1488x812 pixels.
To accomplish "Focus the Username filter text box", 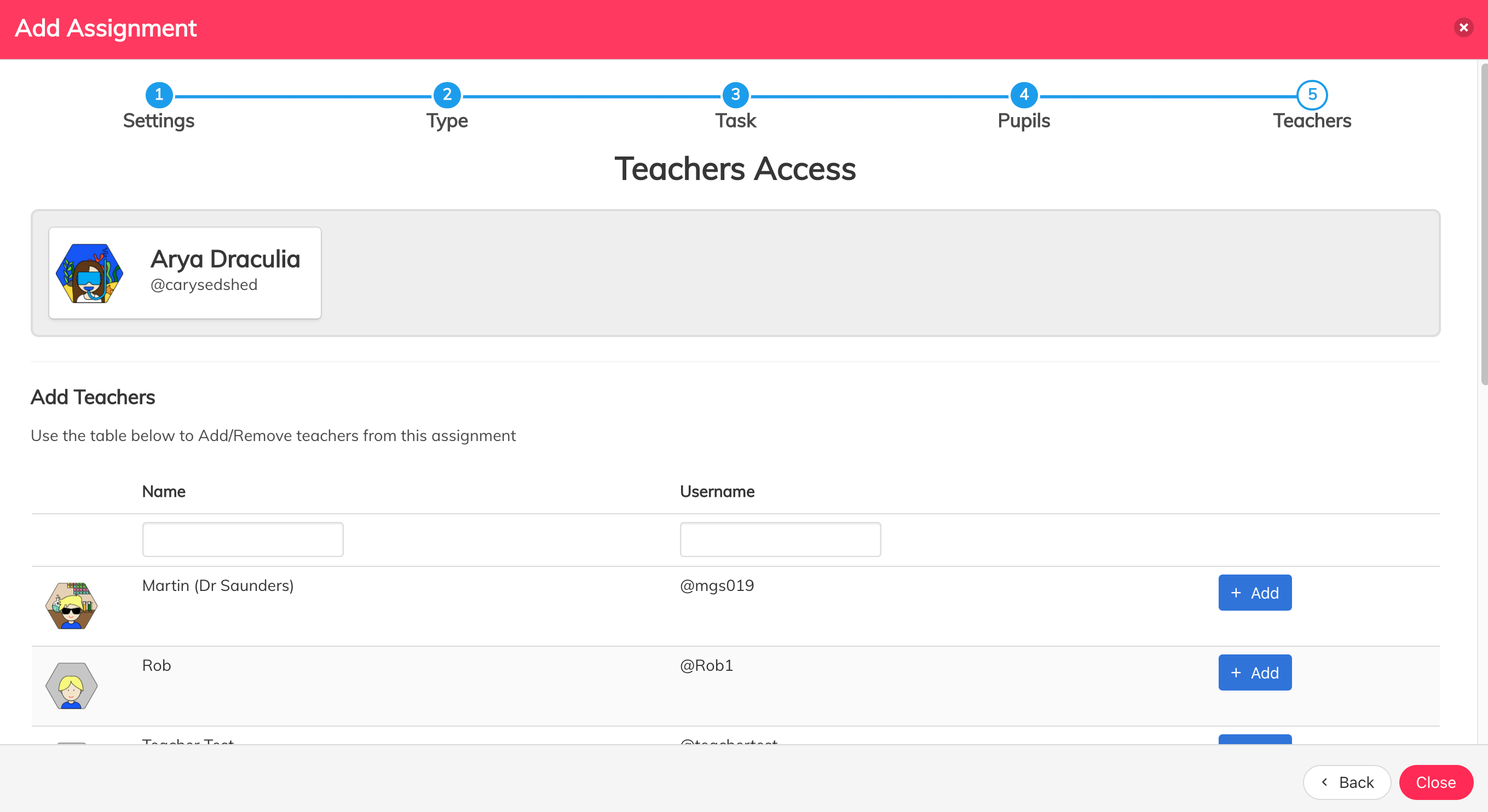I will pos(780,540).
